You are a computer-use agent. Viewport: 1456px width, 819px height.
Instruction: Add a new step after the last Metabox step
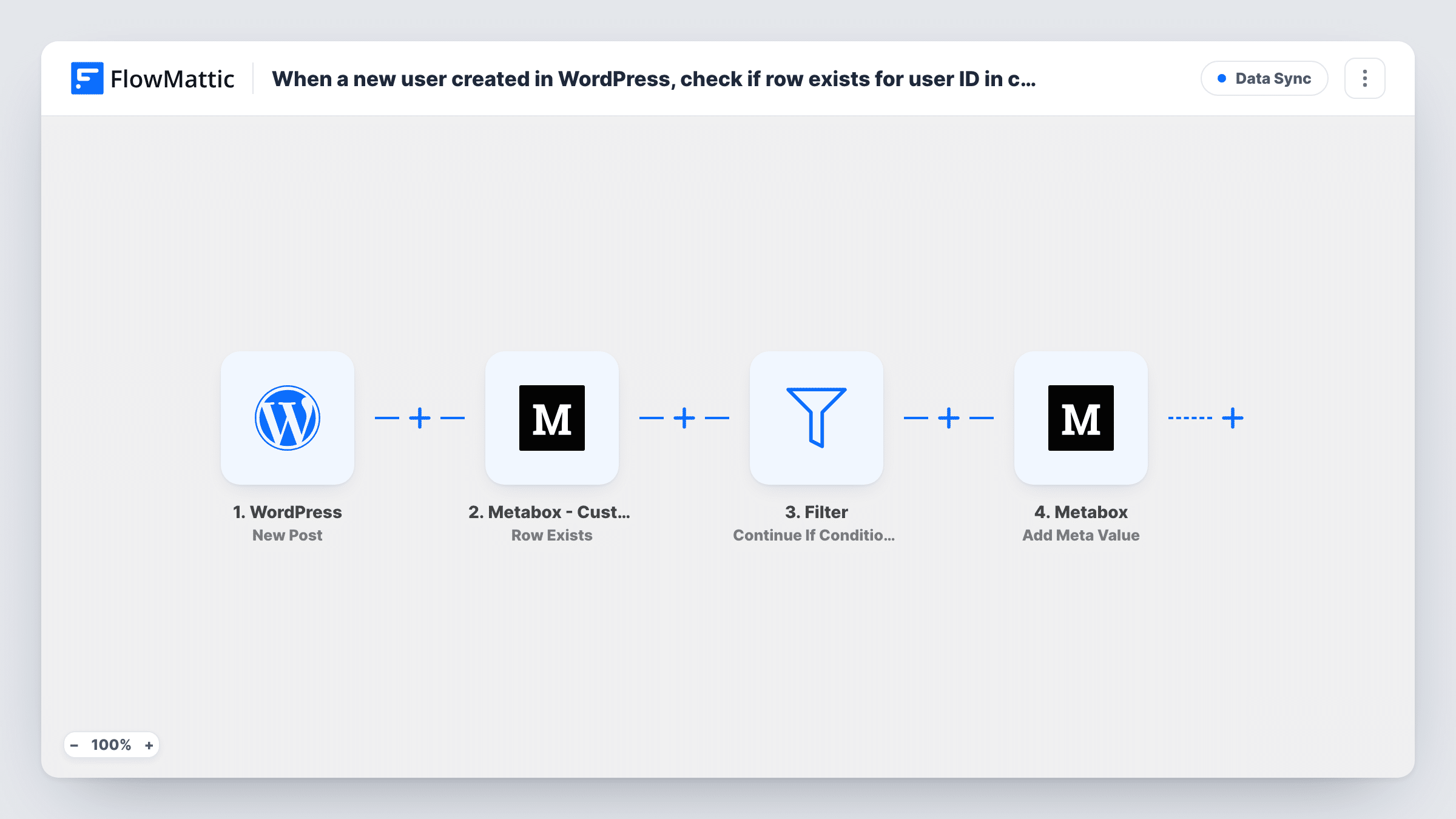pyautogui.click(x=1233, y=418)
